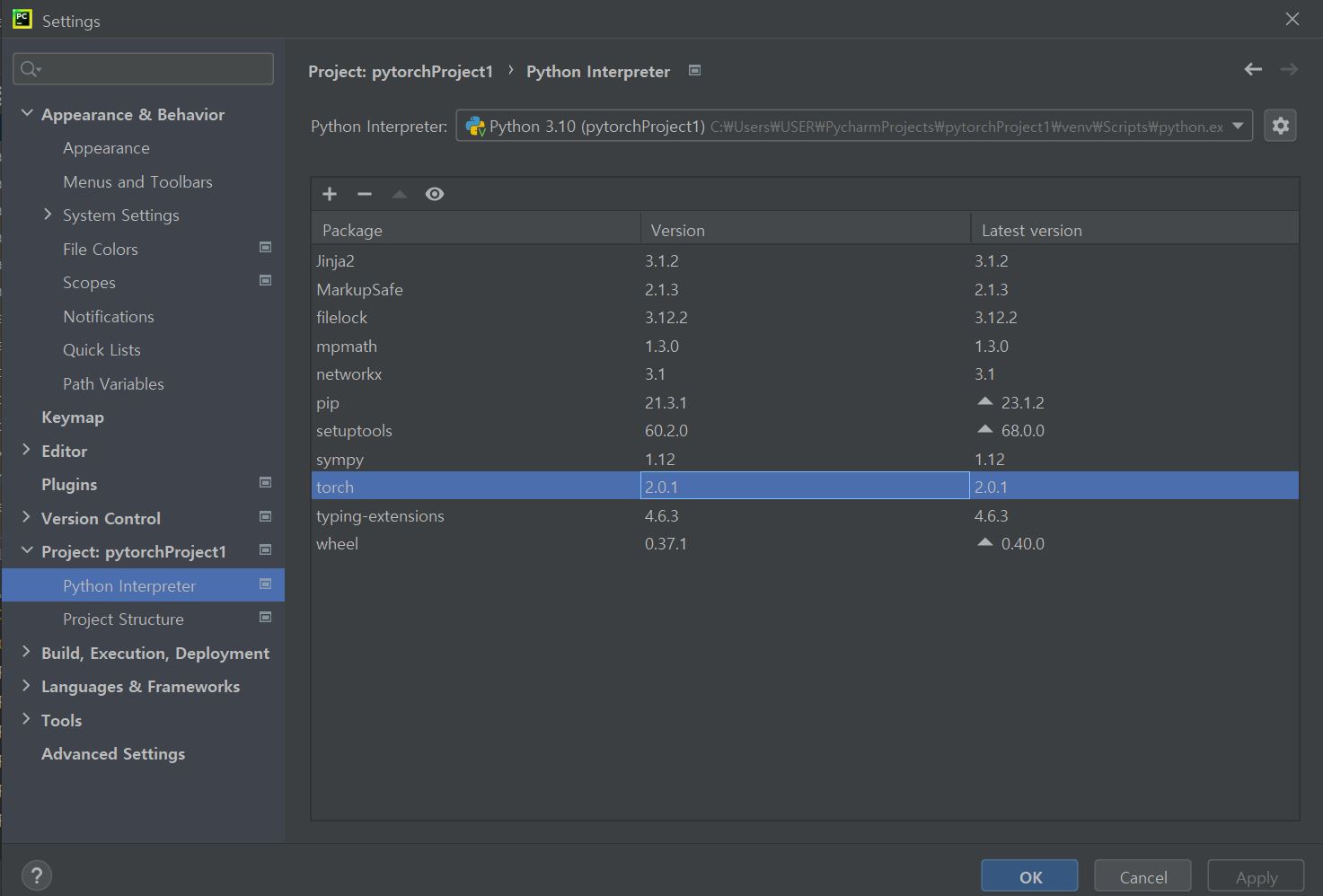Collapse Project: pytorchProject1 section
Image resolution: width=1323 pixels, height=896 pixels.
(27, 550)
